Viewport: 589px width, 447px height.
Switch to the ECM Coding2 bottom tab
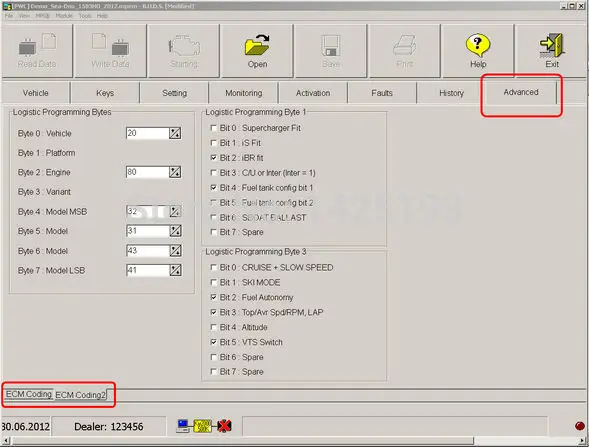tap(80, 395)
